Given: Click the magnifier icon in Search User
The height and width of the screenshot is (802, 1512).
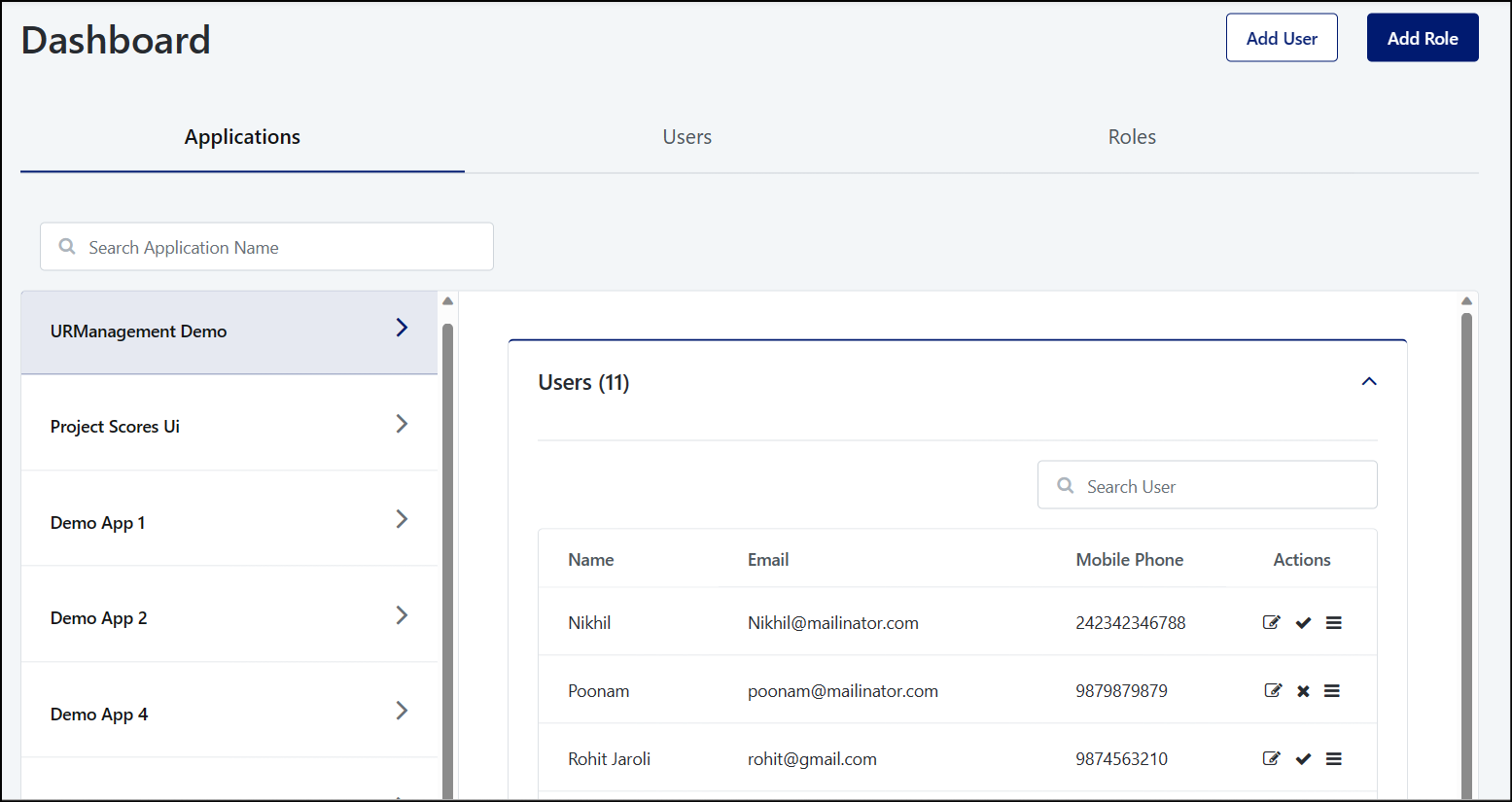Looking at the screenshot, I should tap(1066, 485).
